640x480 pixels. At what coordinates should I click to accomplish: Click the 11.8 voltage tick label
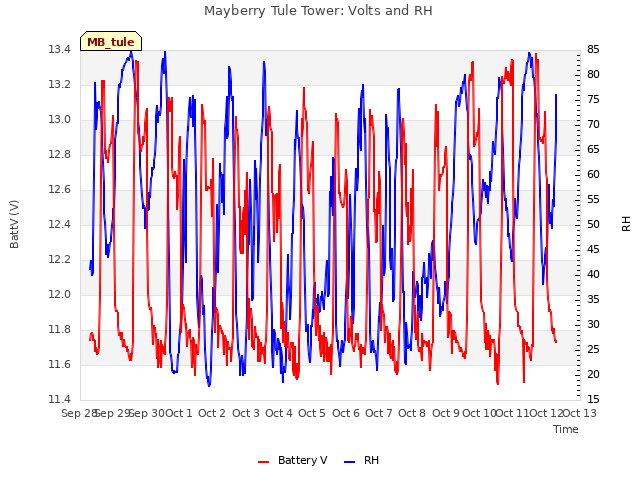[59, 329]
